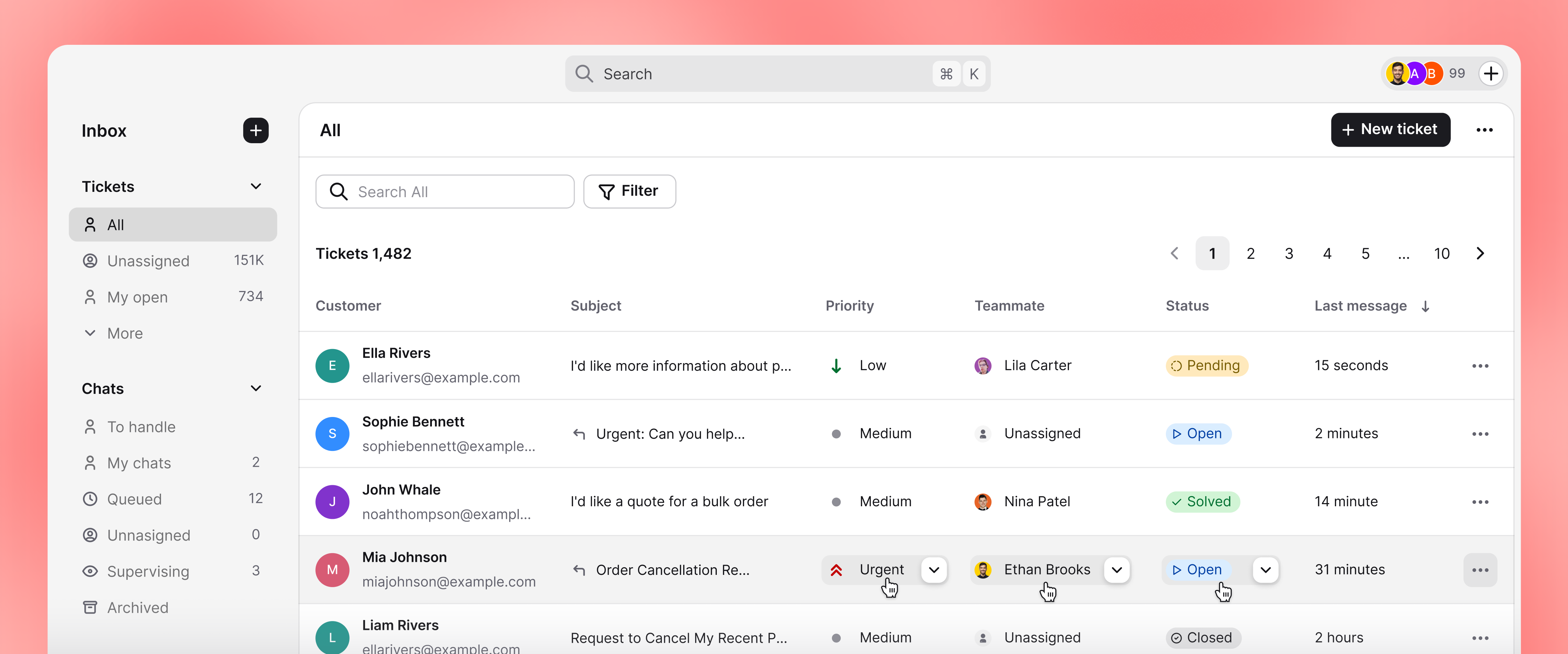Image resolution: width=1568 pixels, height=654 pixels.
Task: Open Queued chats
Action: (173, 499)
